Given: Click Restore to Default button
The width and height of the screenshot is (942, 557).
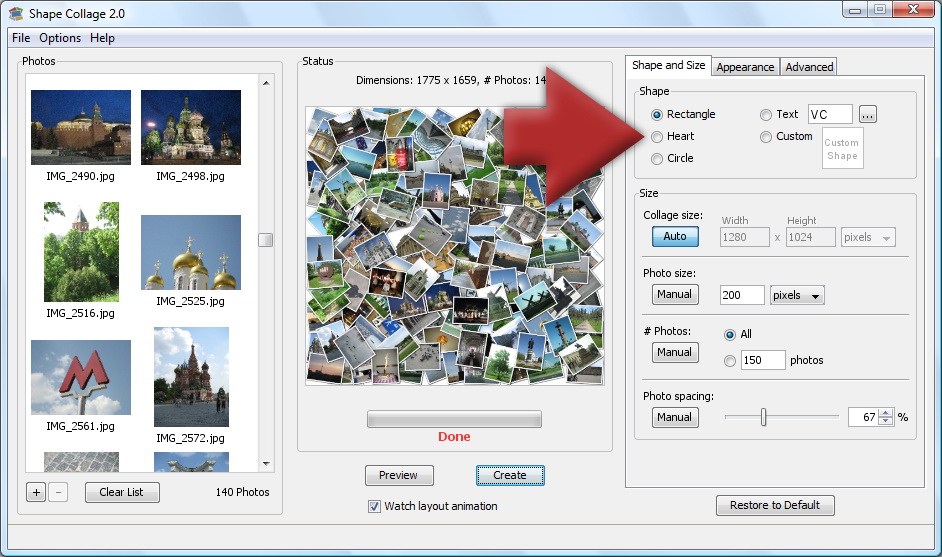Looking at the screenshot, I should coord(775,505).
